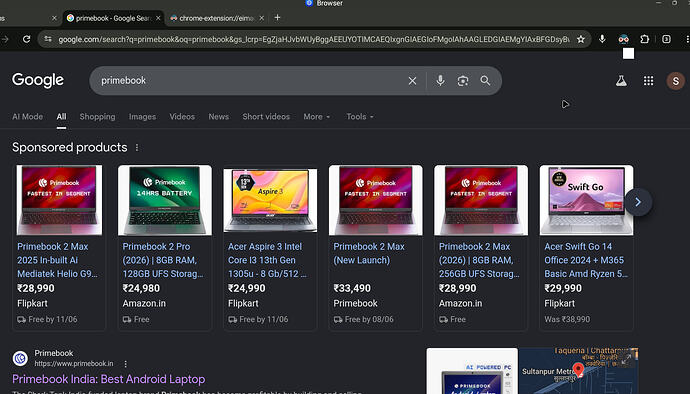Click the AI Powered PC Primebook image
Screen dimensions: 690x394
click(x=472, y=371)
